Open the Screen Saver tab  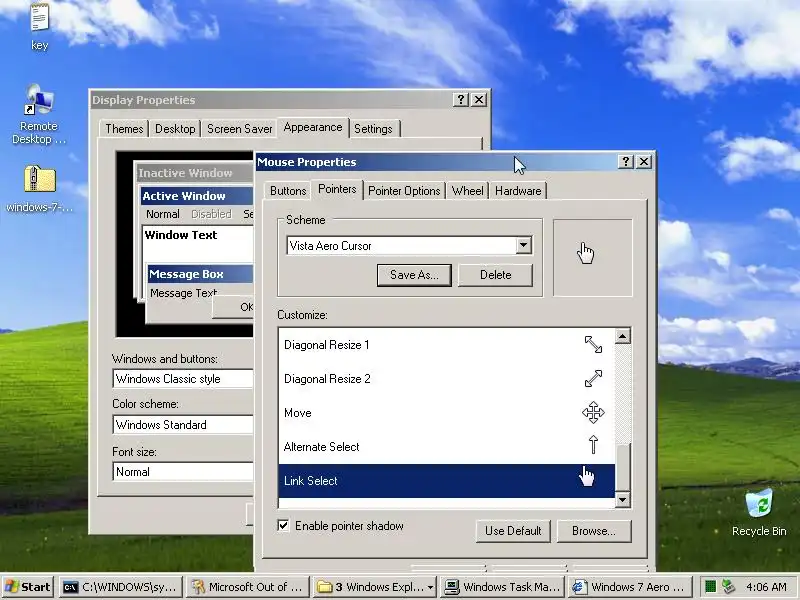click(239, 129)
